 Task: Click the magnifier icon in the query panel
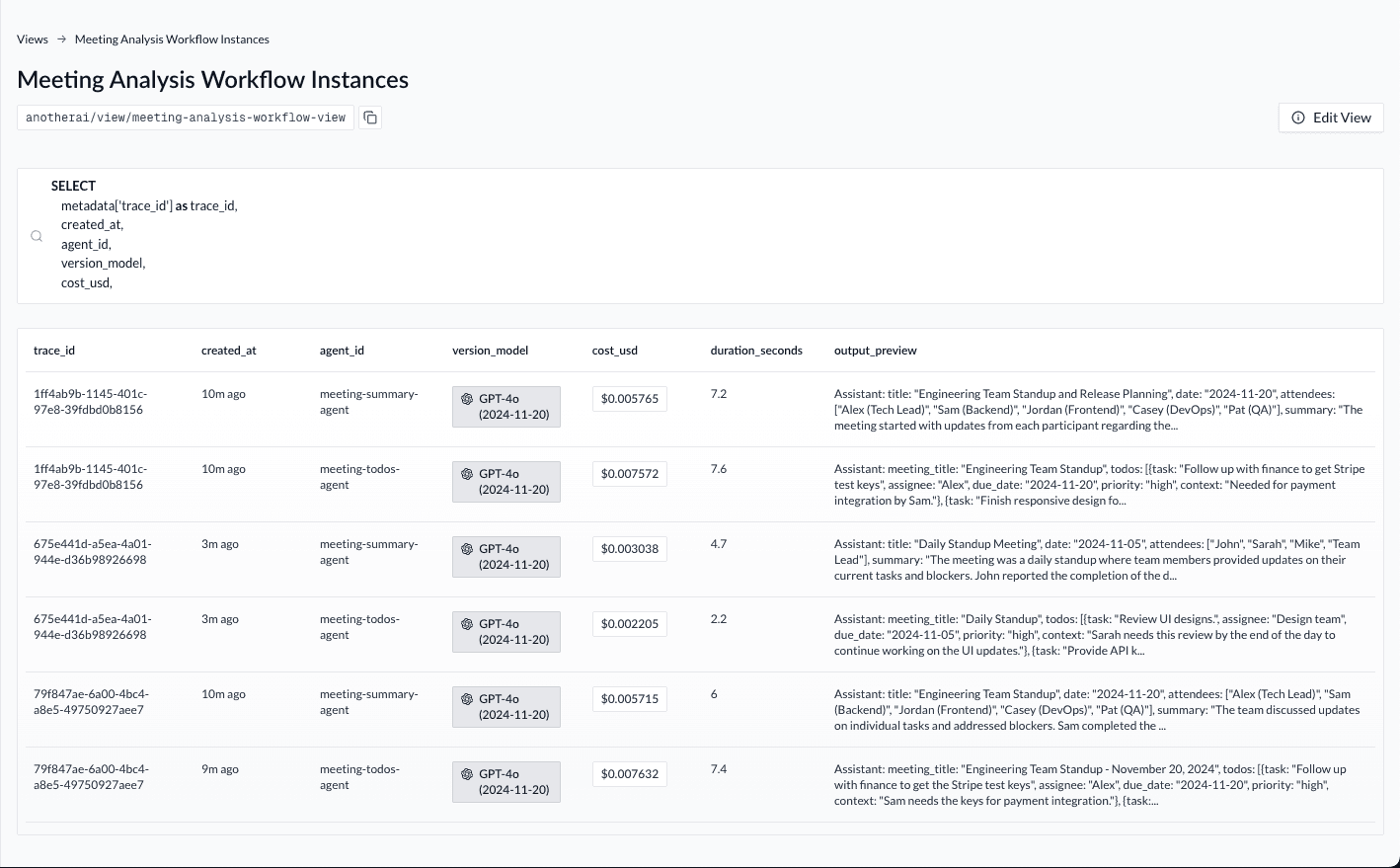pos(37,236)
